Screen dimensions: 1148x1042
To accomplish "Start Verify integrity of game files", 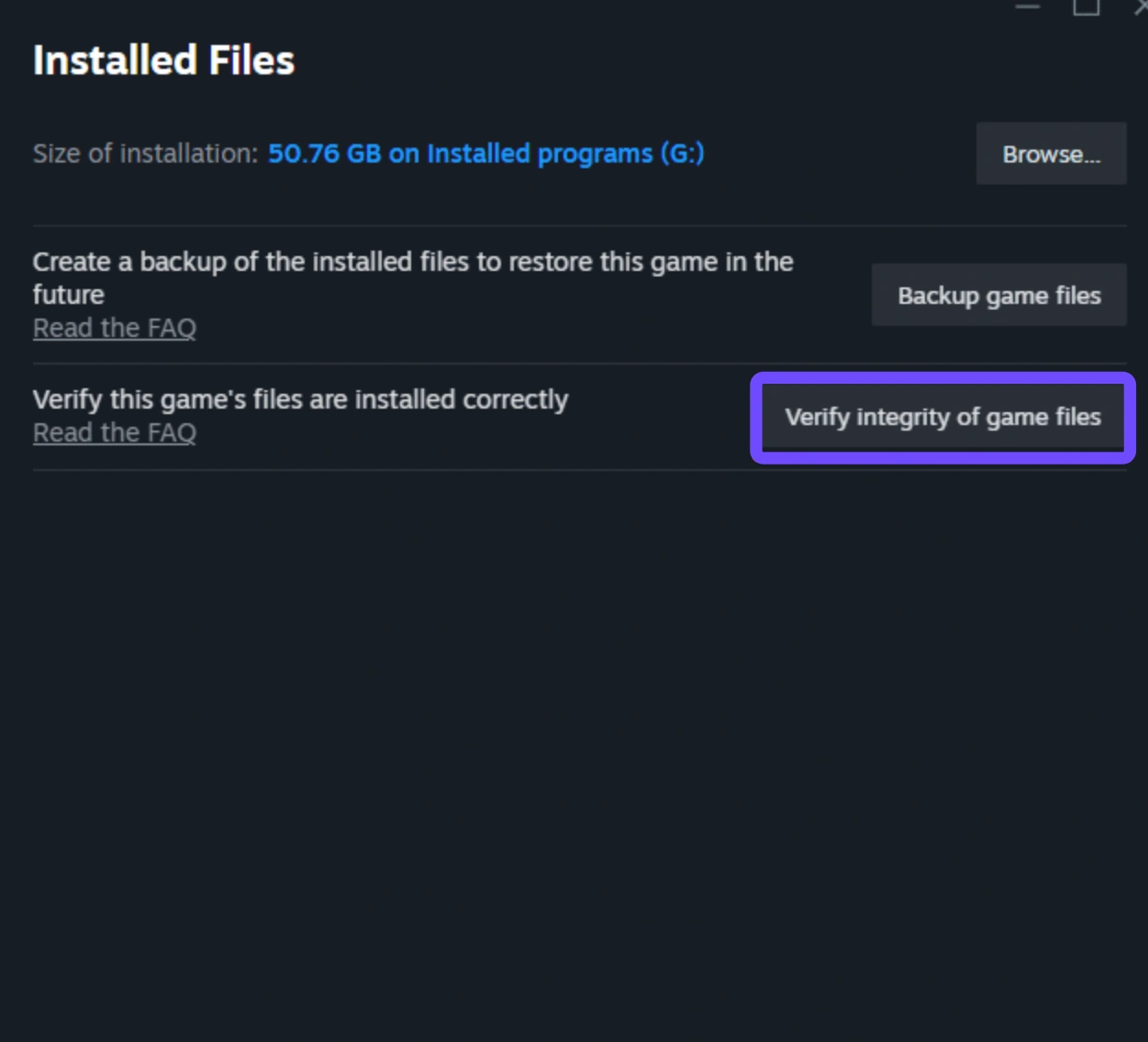I will point(942,418).
